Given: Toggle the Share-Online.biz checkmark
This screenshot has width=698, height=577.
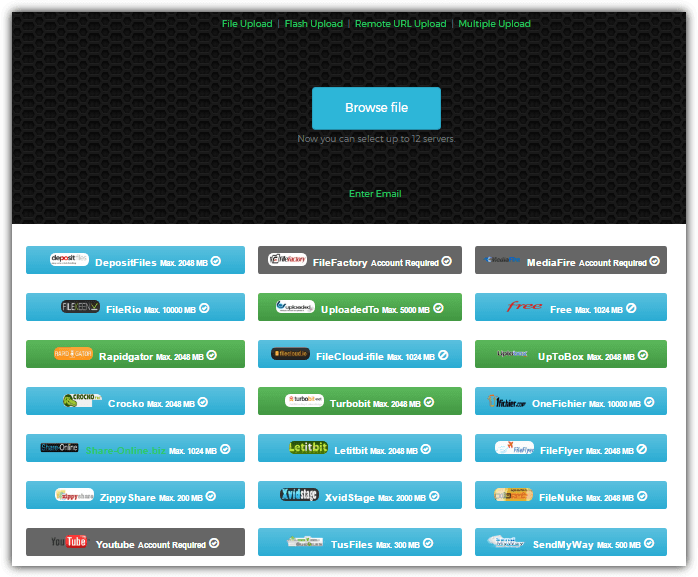Looking at the screenshot, I should click(225, 449).
